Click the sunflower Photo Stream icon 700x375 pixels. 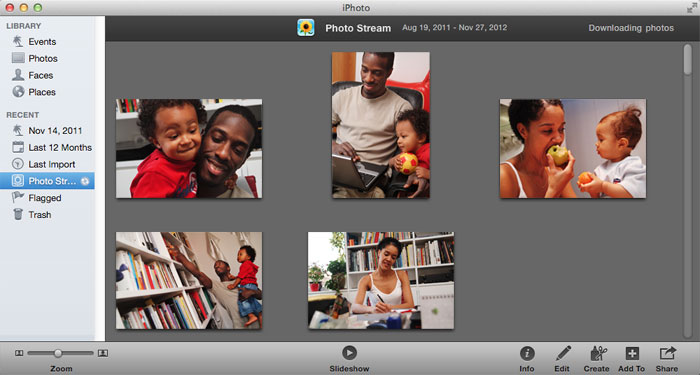coord(306,28)
